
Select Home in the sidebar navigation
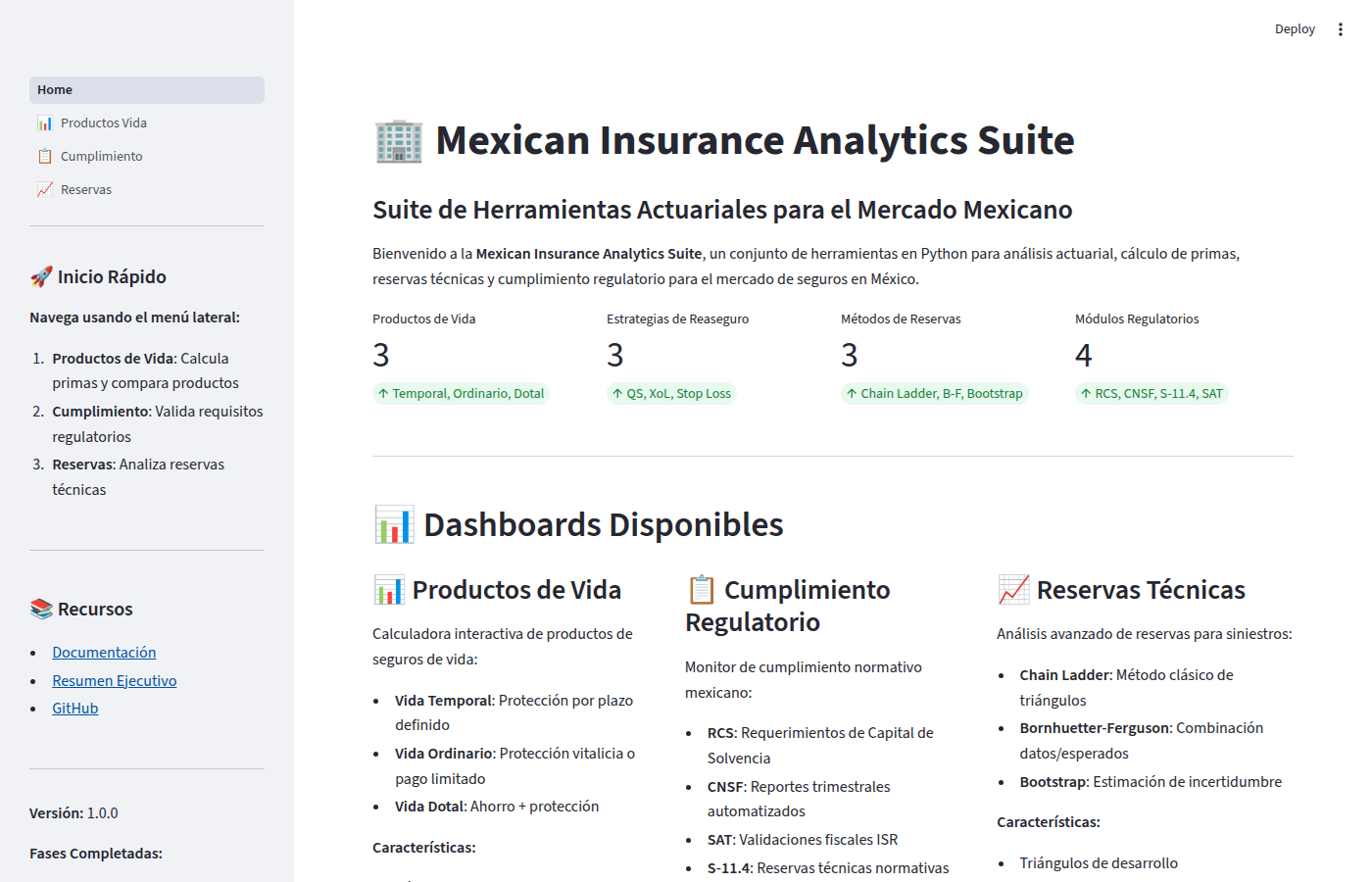coord(54,89)
